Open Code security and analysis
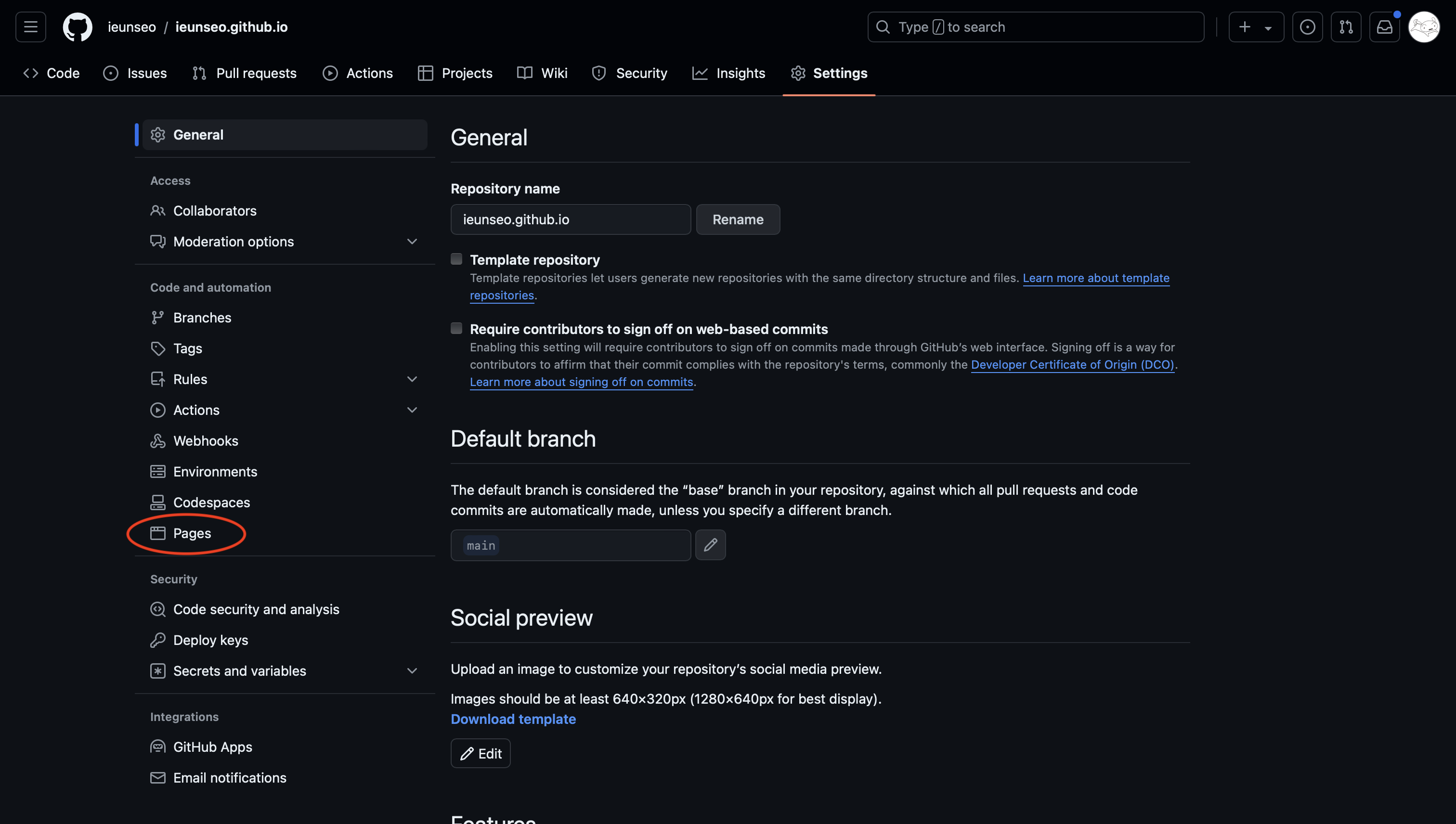1456x824 pixels. coord(285,609)
